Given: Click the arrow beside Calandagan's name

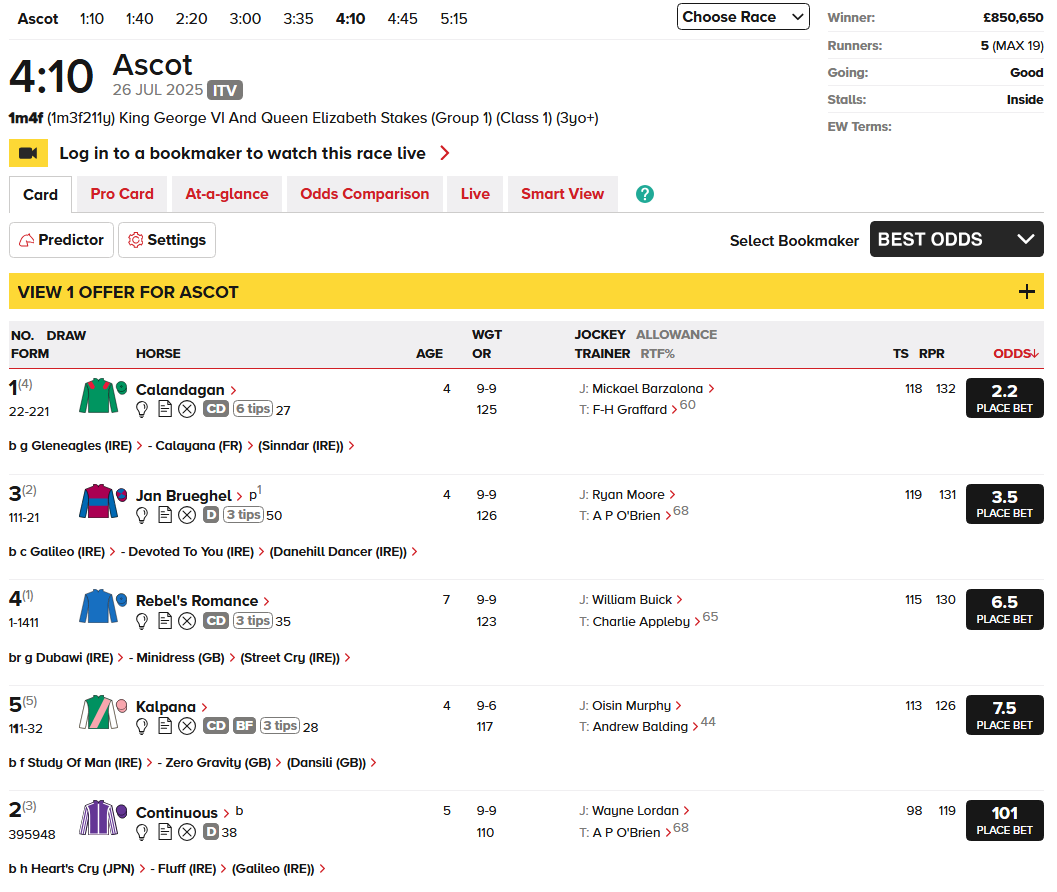Looking at the screenshot, I should (233, 390).
